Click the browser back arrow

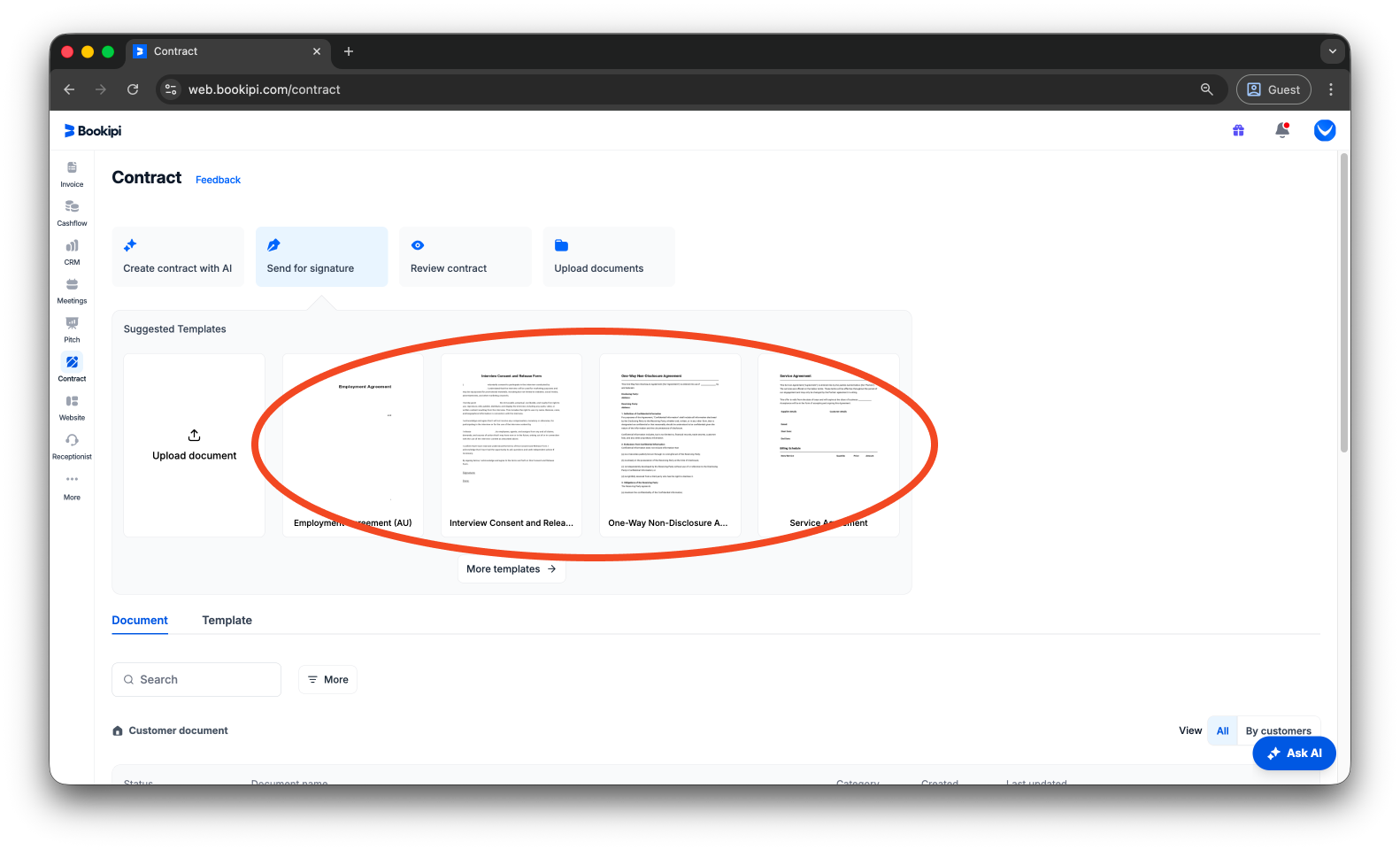[x=69, y=89]
